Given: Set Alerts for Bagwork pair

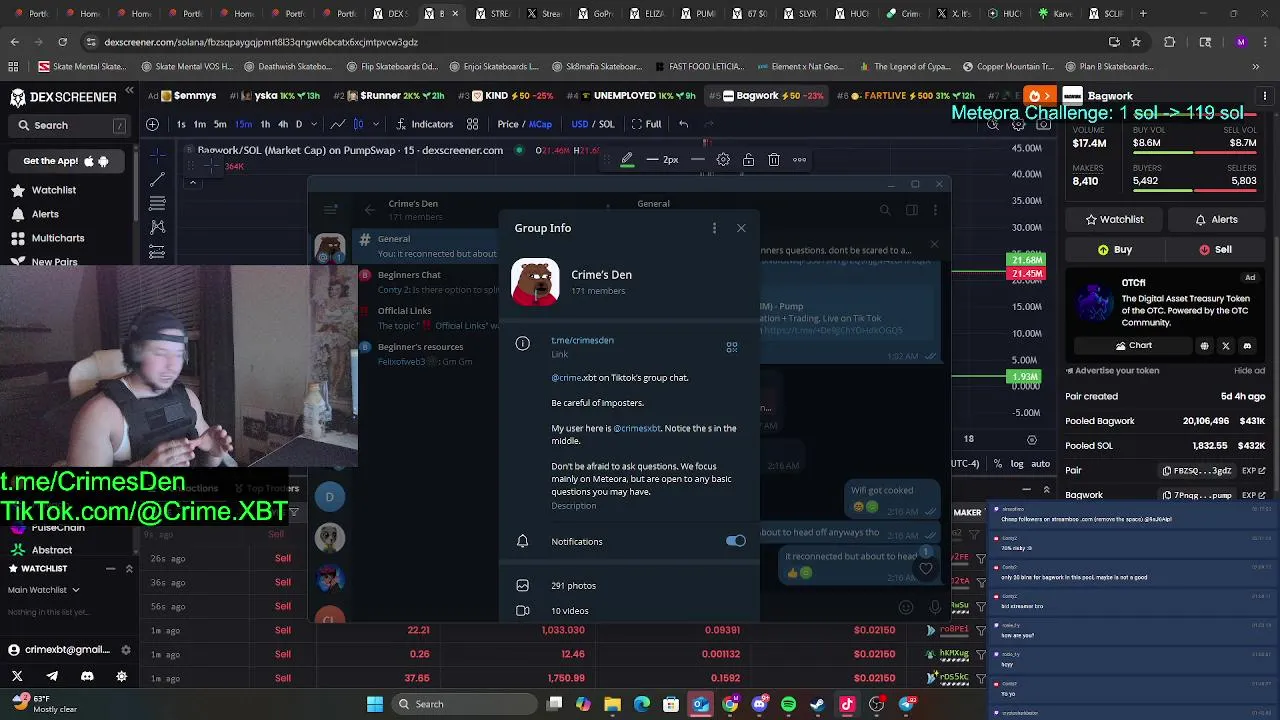Looking at the screenshot, I should [1216, 219].
